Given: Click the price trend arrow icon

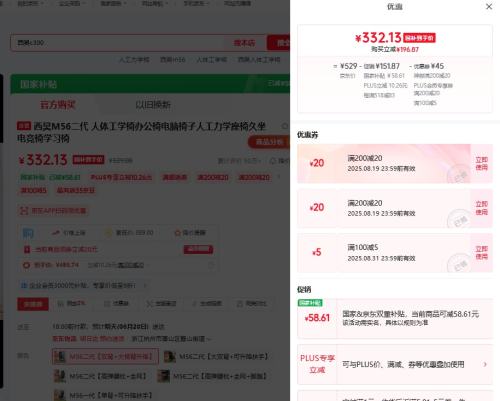Looking at the screenshot, I should click(56, 233).
